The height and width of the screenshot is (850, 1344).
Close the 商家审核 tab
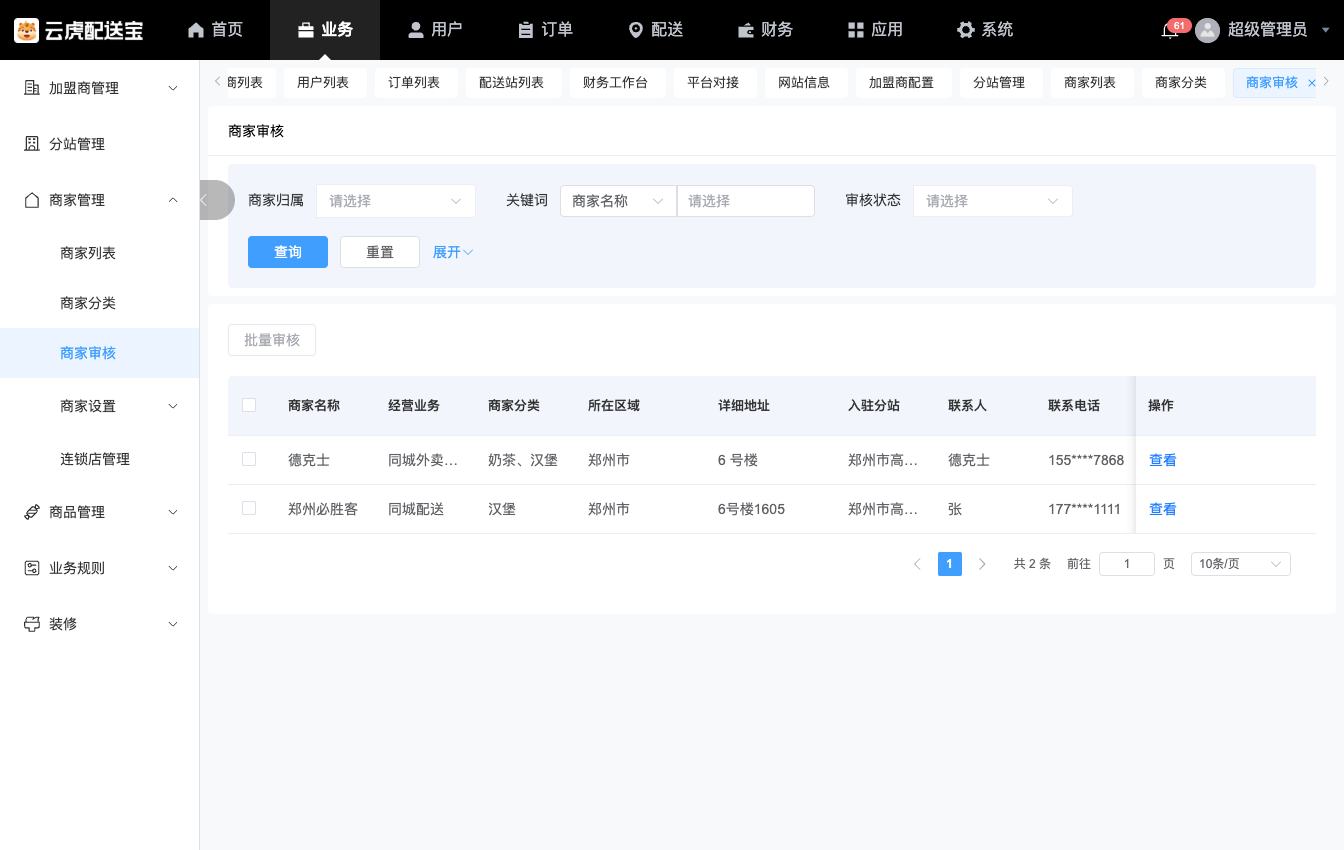(1312, 83)
